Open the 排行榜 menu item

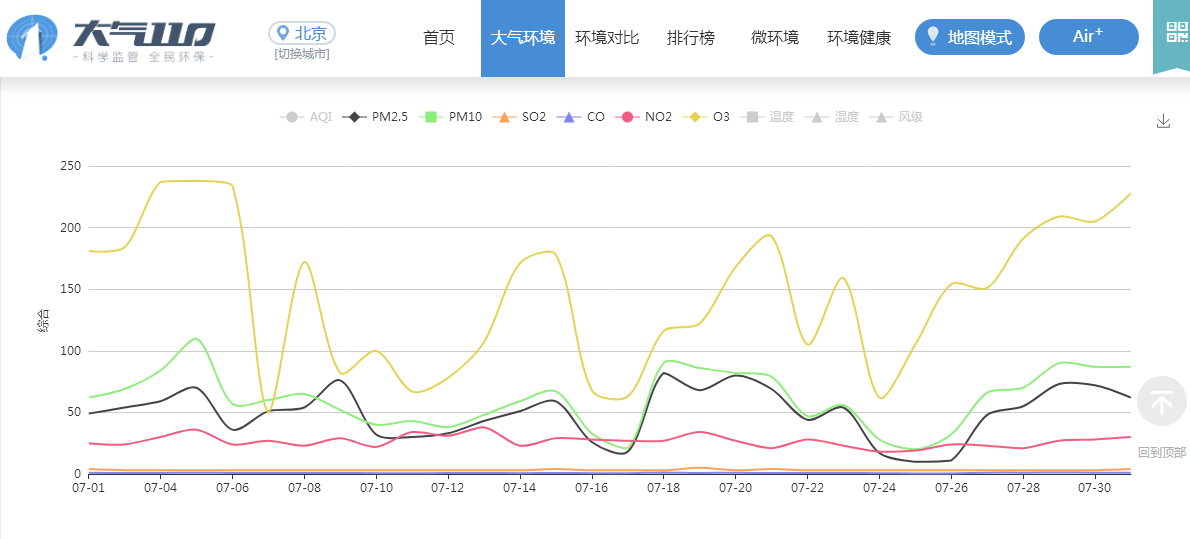coord(691,38)
